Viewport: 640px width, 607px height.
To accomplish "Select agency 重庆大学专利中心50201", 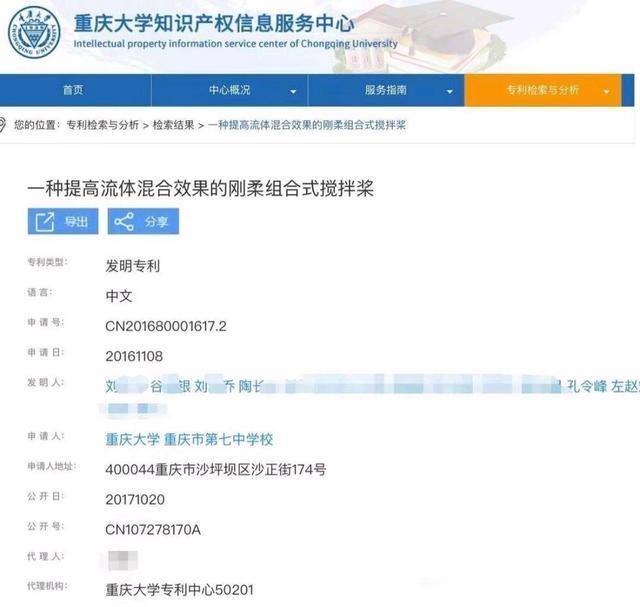I will 179,590.
